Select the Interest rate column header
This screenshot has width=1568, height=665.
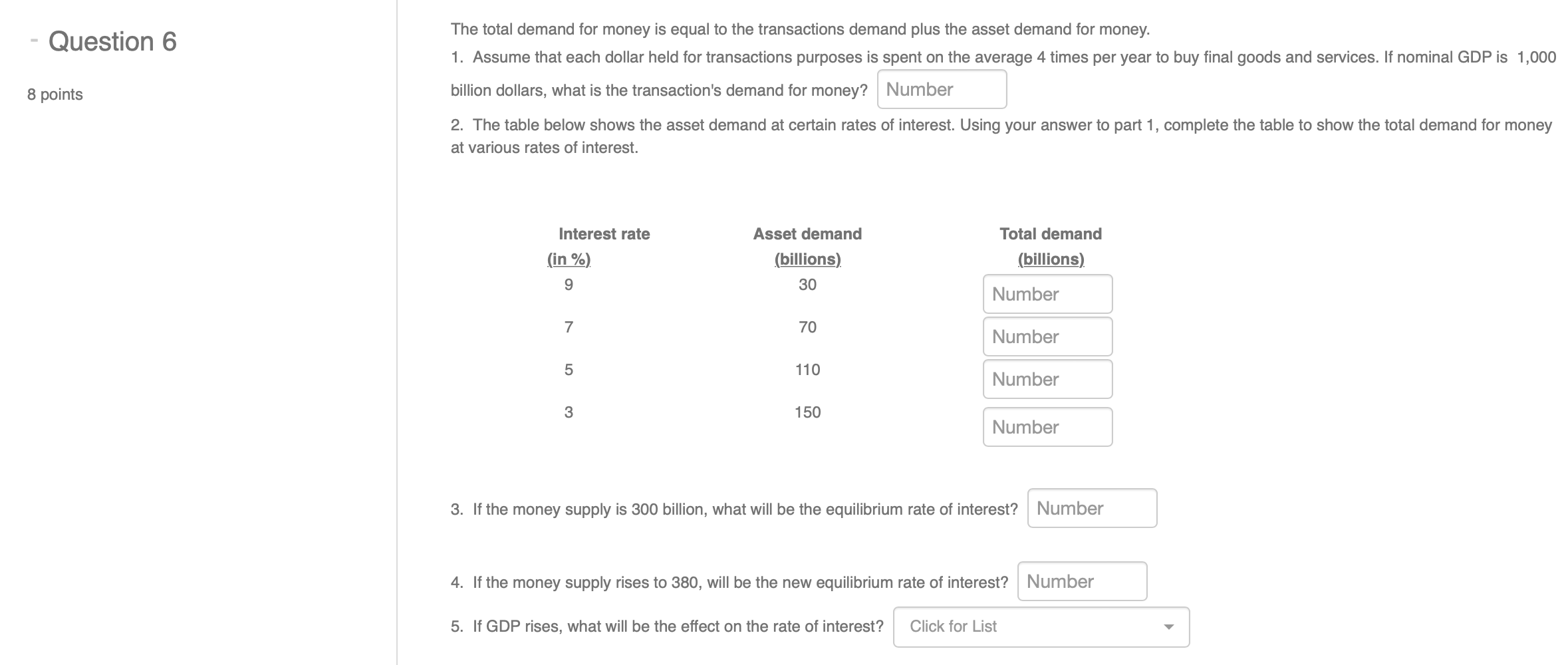(x=604, y=233)
